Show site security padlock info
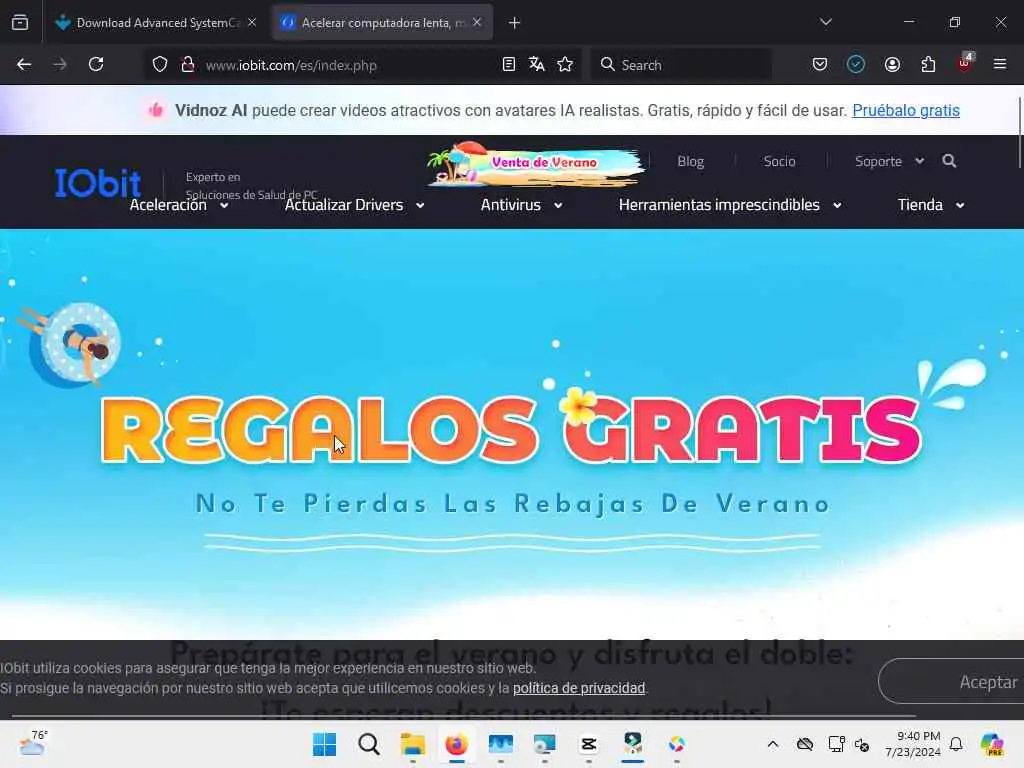 pyautogui.click(x=188, y=65)
